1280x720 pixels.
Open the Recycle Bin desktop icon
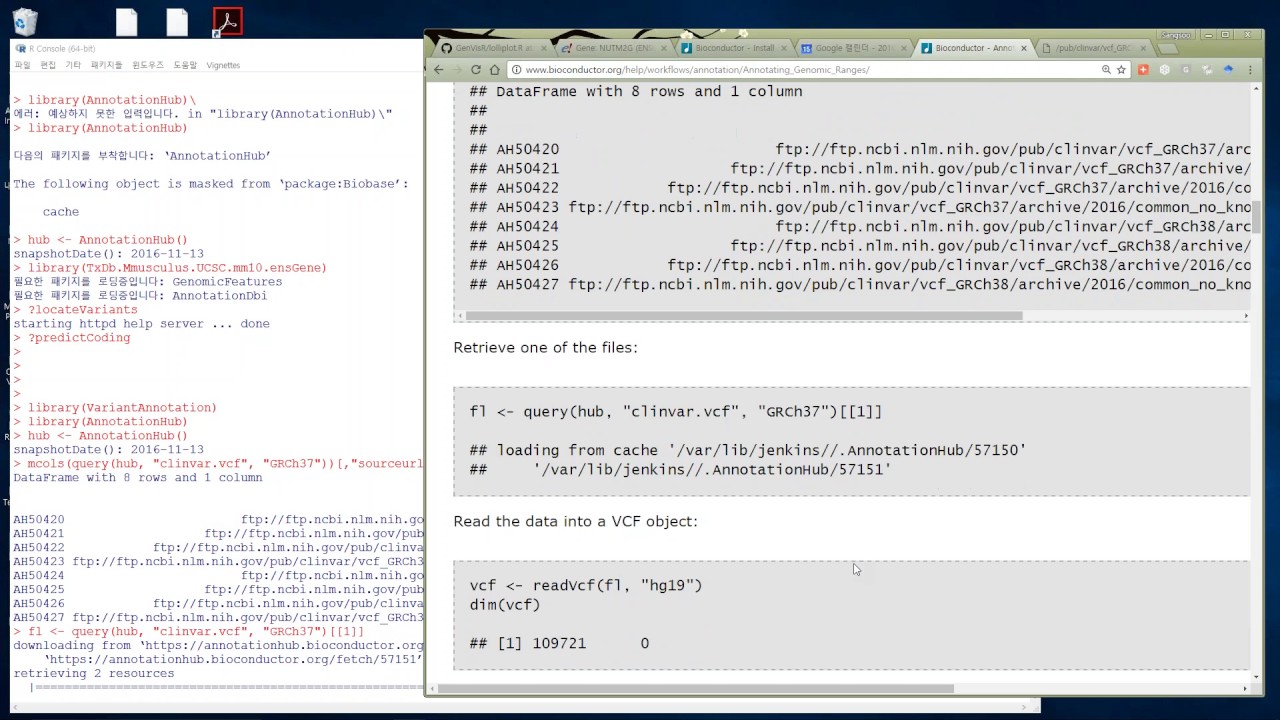[x=24, y=22]
